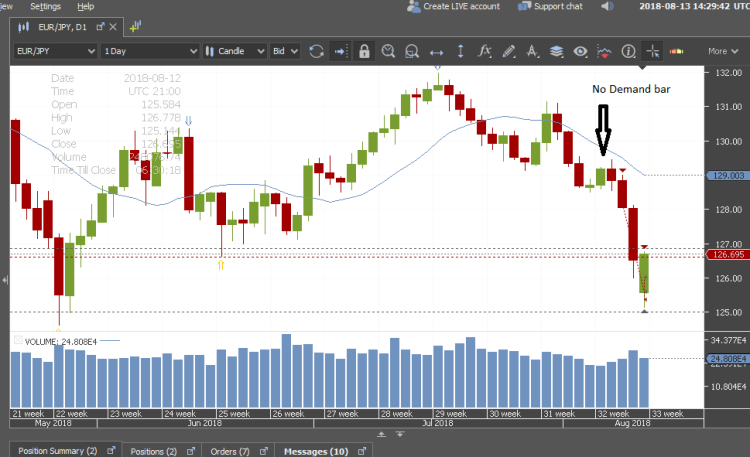Open the Orders (7) tab
The width and height of the screenshot is (750, 457).
click(x=230, y=451)
